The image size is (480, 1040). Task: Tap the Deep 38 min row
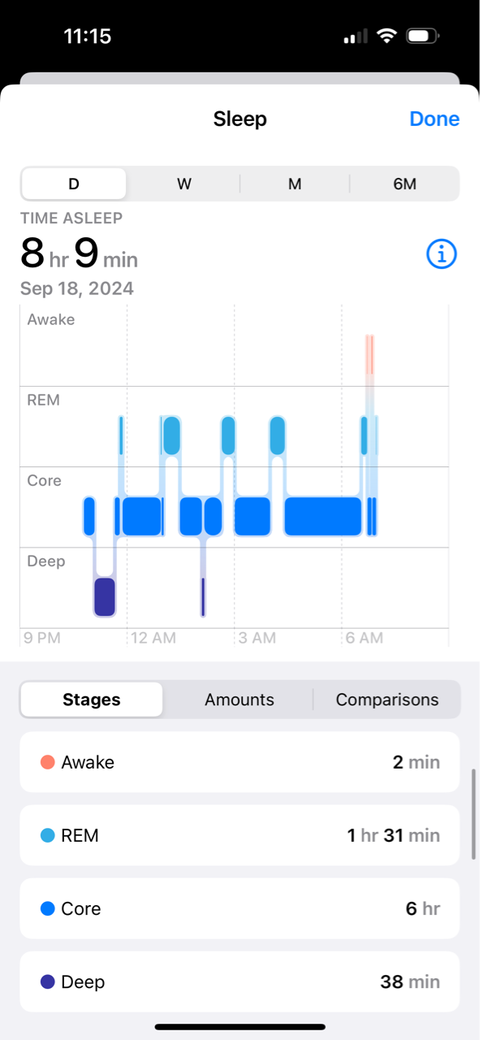pos(239,982)
